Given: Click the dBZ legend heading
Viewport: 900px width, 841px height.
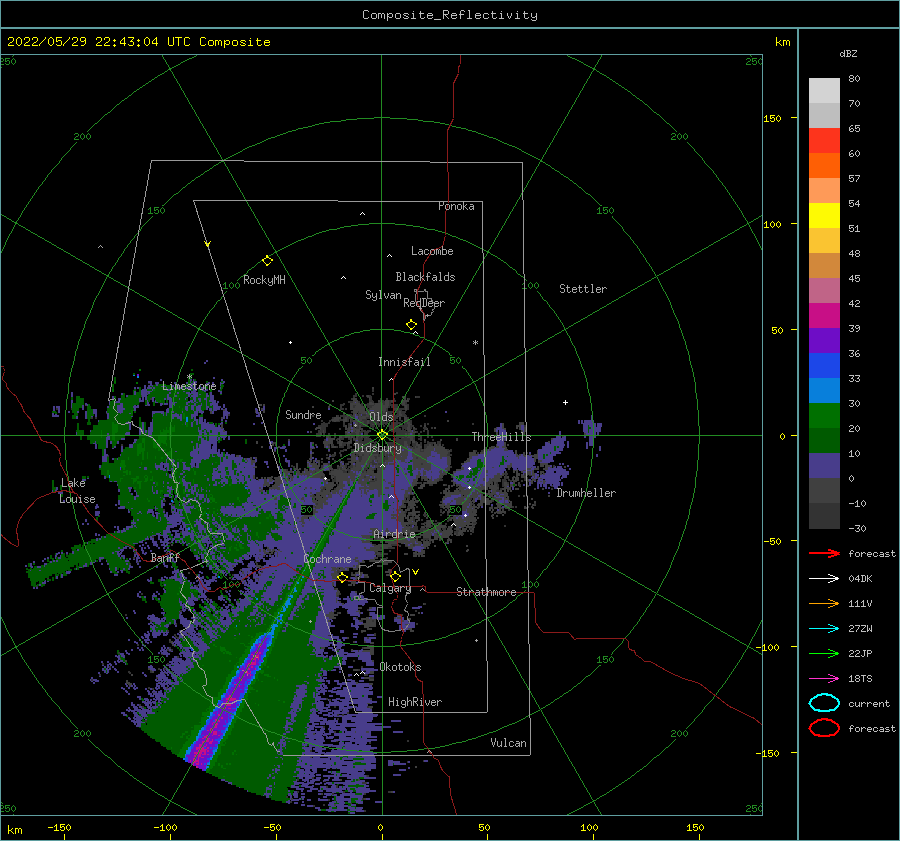Looking at the screenshot, I should coord(848,53).
